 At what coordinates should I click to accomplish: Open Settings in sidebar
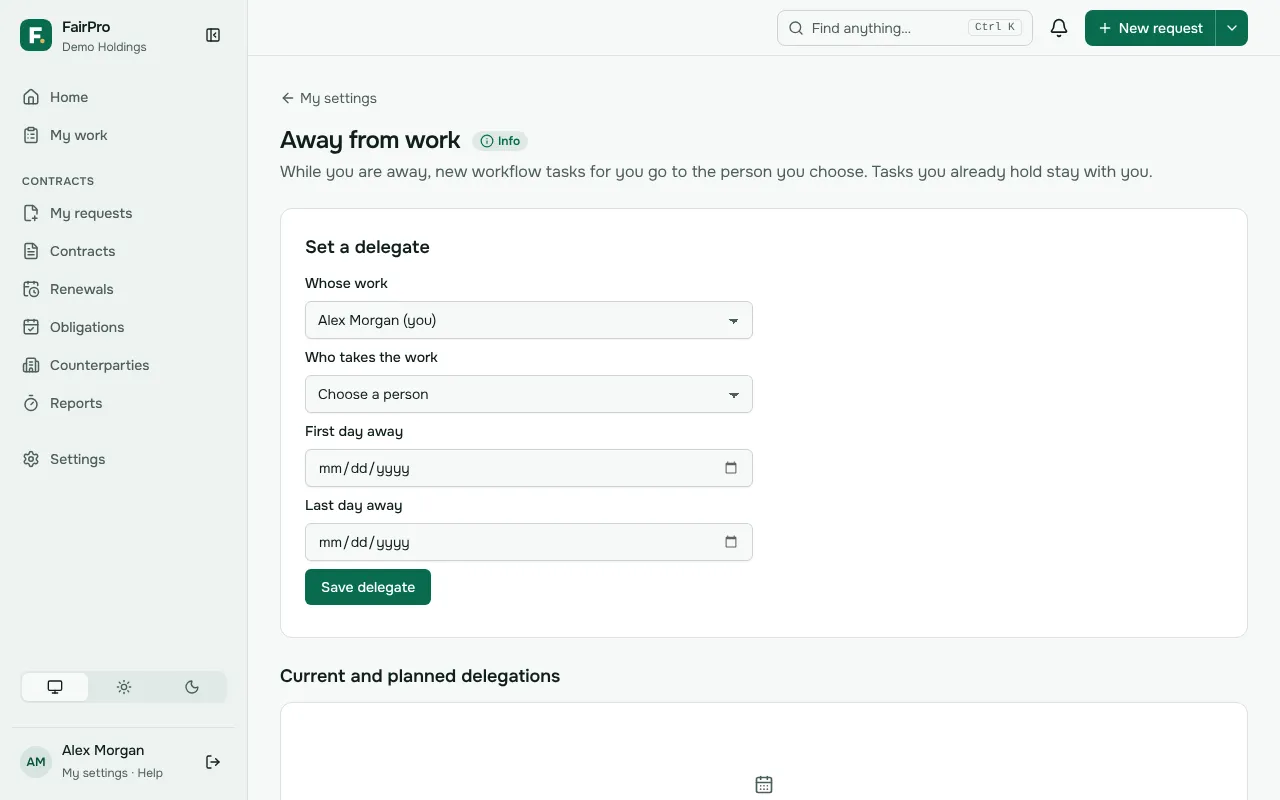pos(124,459)
